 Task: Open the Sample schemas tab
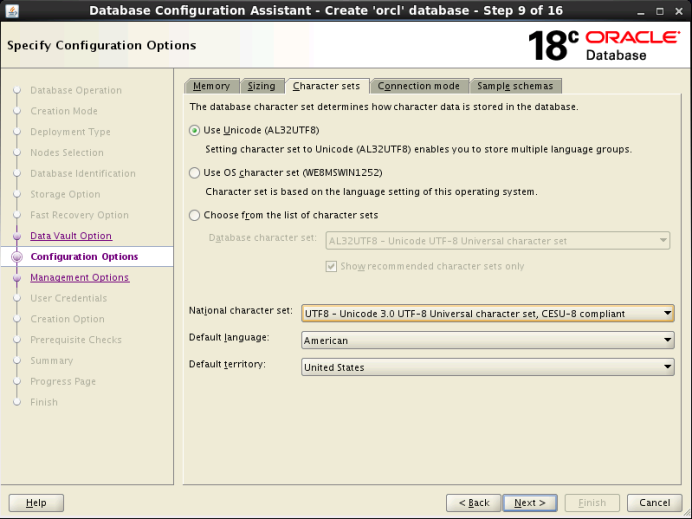click(515, 86)
